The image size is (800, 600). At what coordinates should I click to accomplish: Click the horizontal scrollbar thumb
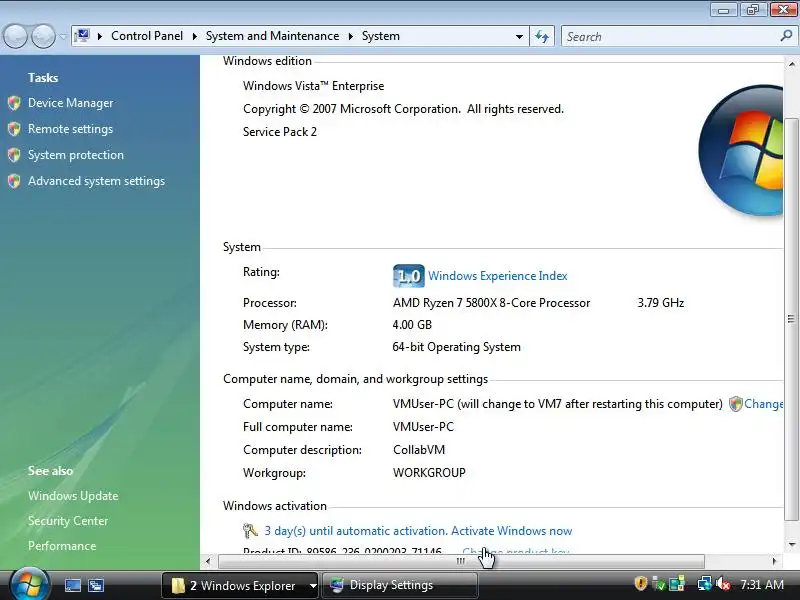click(461, 561)
